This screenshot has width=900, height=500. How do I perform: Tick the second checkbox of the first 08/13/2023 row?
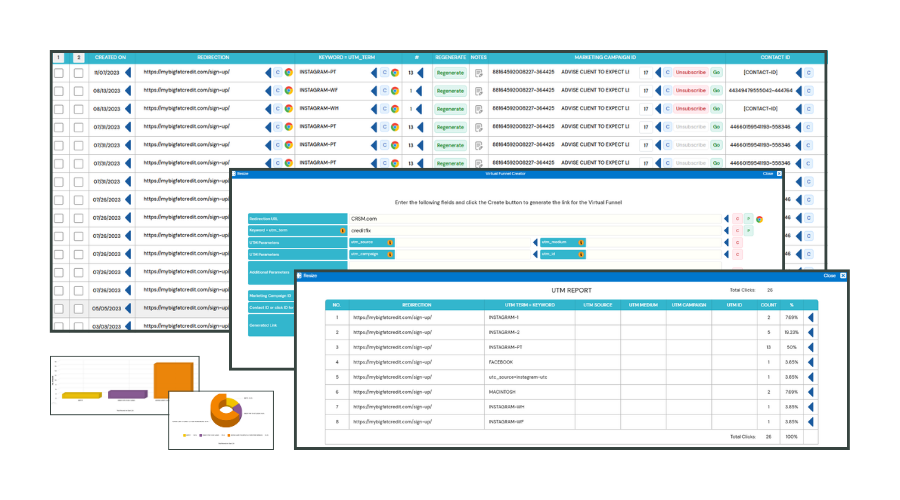tap(79, 91)
